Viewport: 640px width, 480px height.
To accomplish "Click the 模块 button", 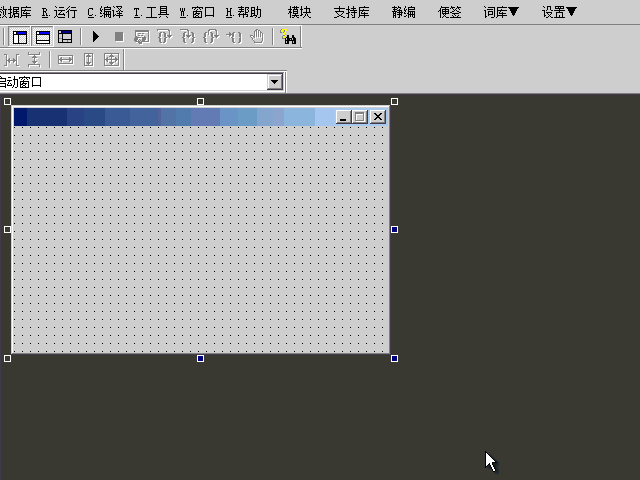I will pos(299,12).
